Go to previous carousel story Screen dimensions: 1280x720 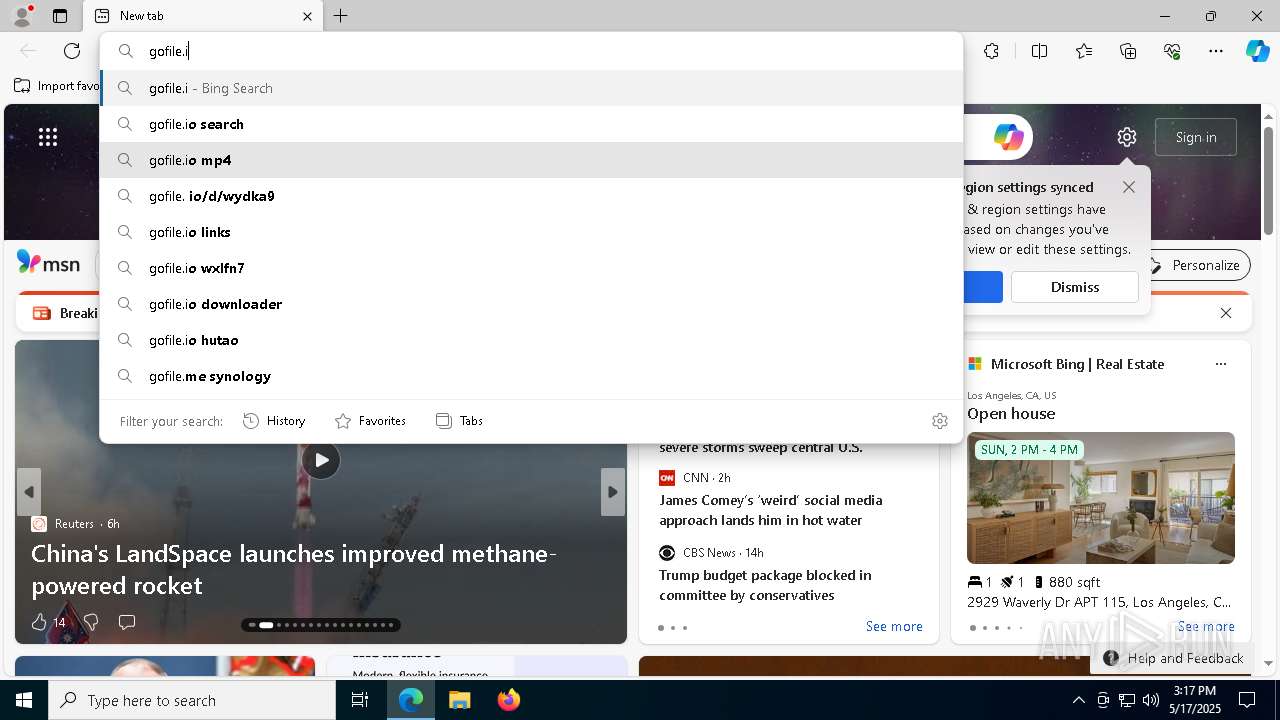(x=29, y=492)
